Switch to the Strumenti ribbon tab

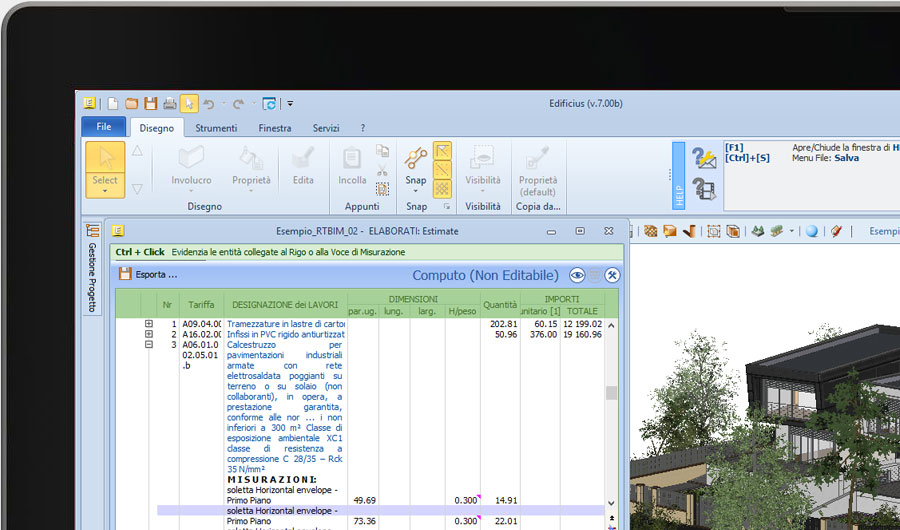click(216, 128)
